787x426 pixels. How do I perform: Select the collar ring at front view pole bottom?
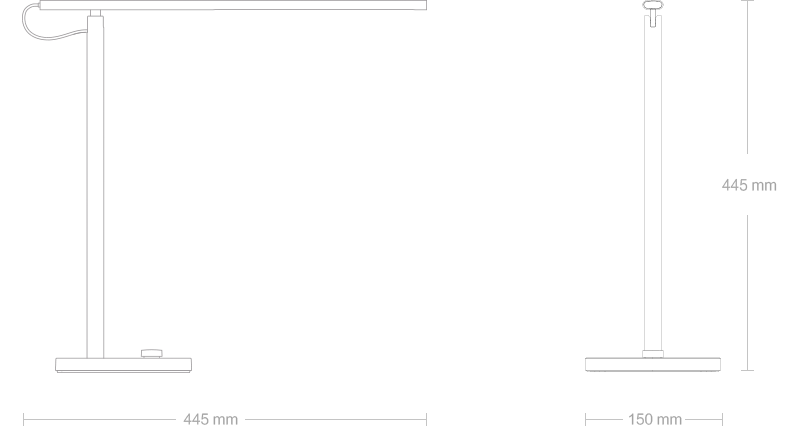coord(653,354)
